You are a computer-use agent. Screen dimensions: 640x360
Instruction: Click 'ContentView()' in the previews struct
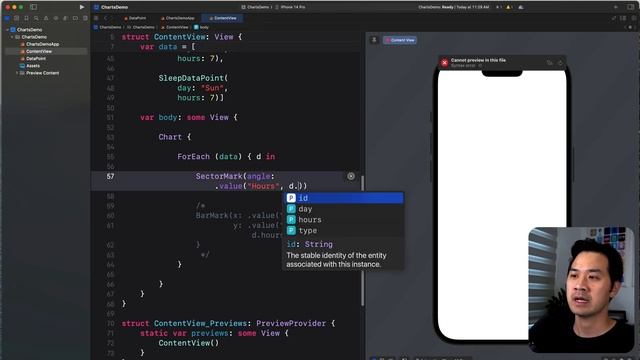[189, 343]
